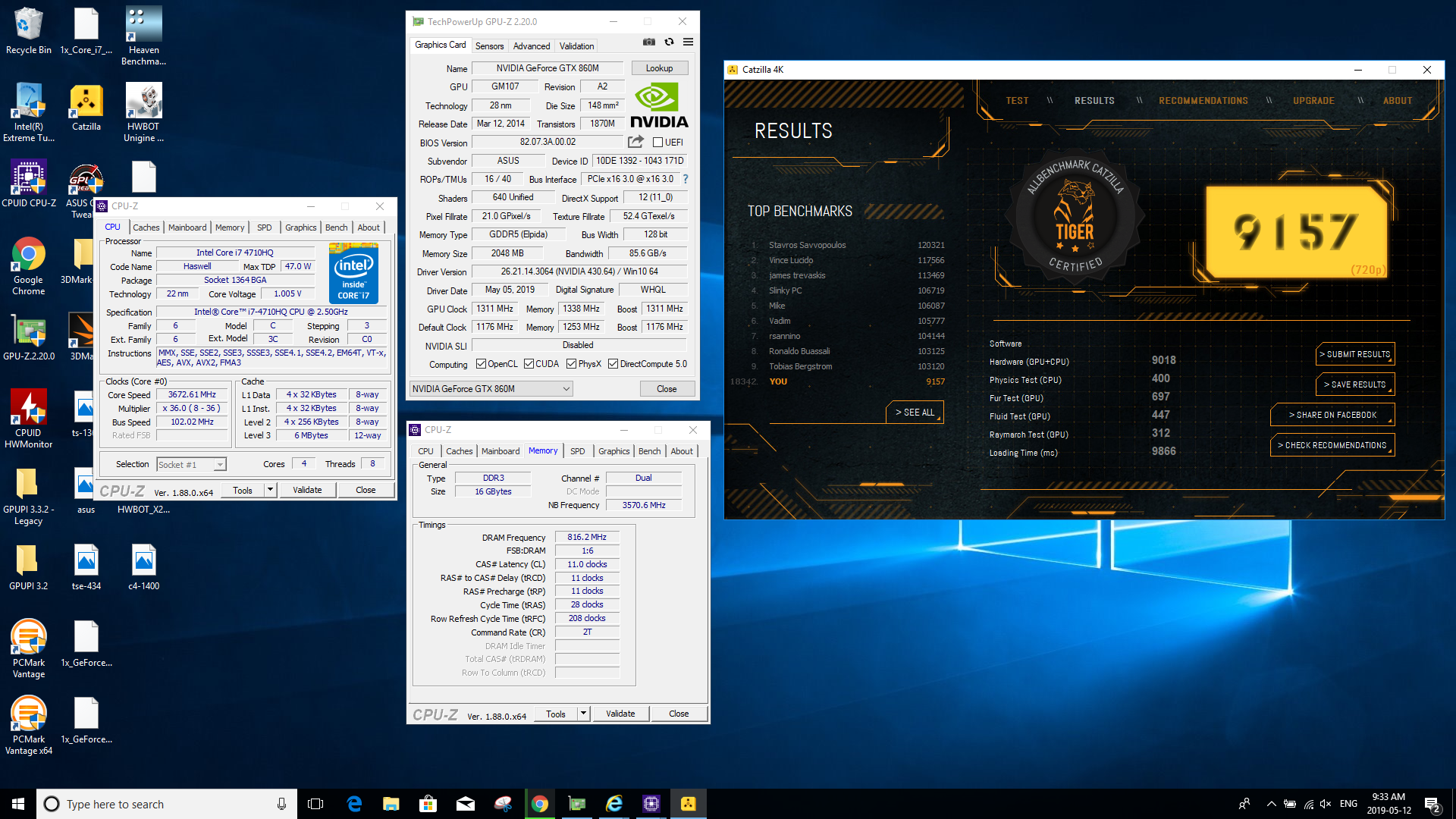
Task: Click Stavros Savvopoulos leaderboard entry
Action: 807,245
